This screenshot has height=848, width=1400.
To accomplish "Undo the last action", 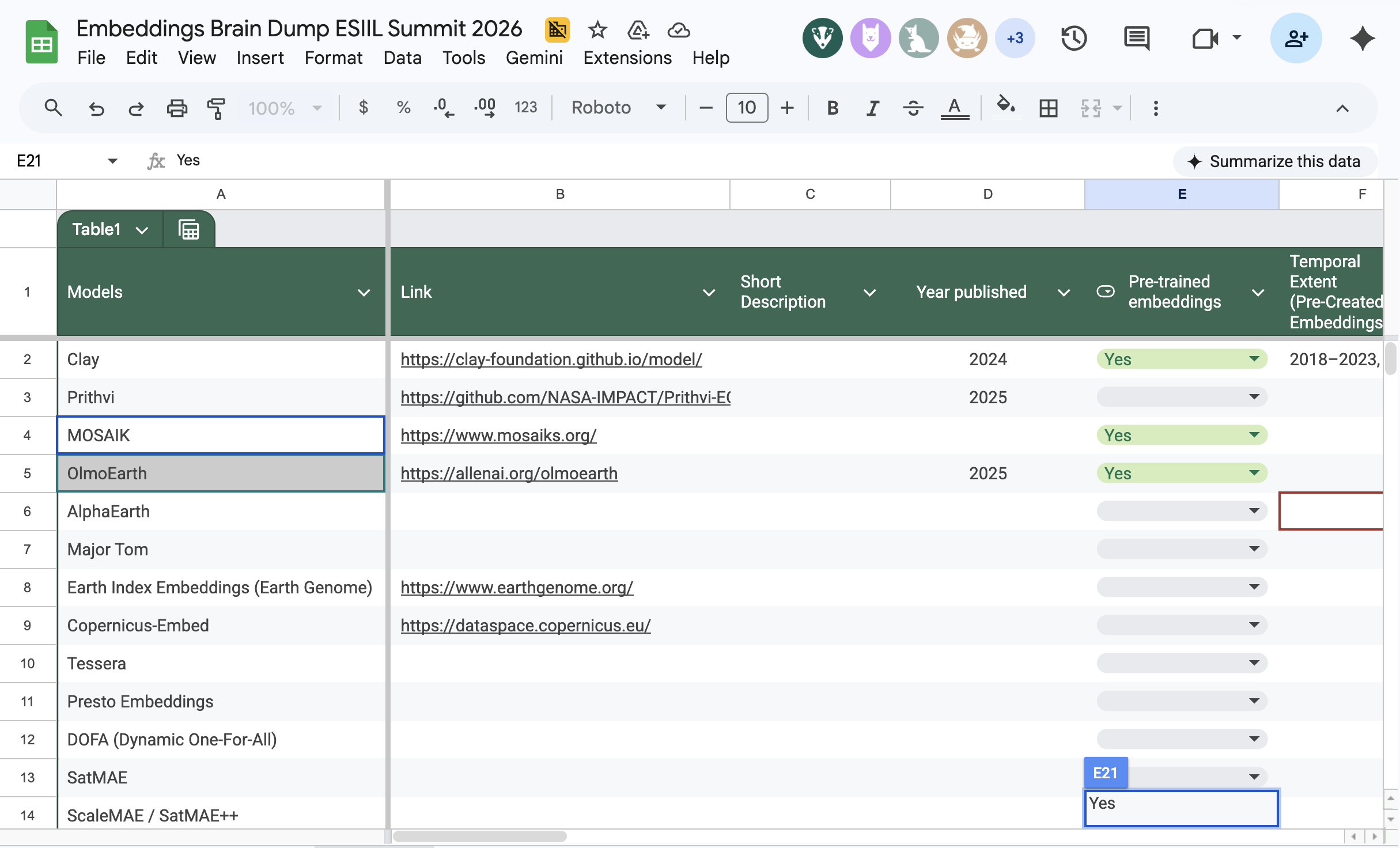I will click(x=96, y=108).
